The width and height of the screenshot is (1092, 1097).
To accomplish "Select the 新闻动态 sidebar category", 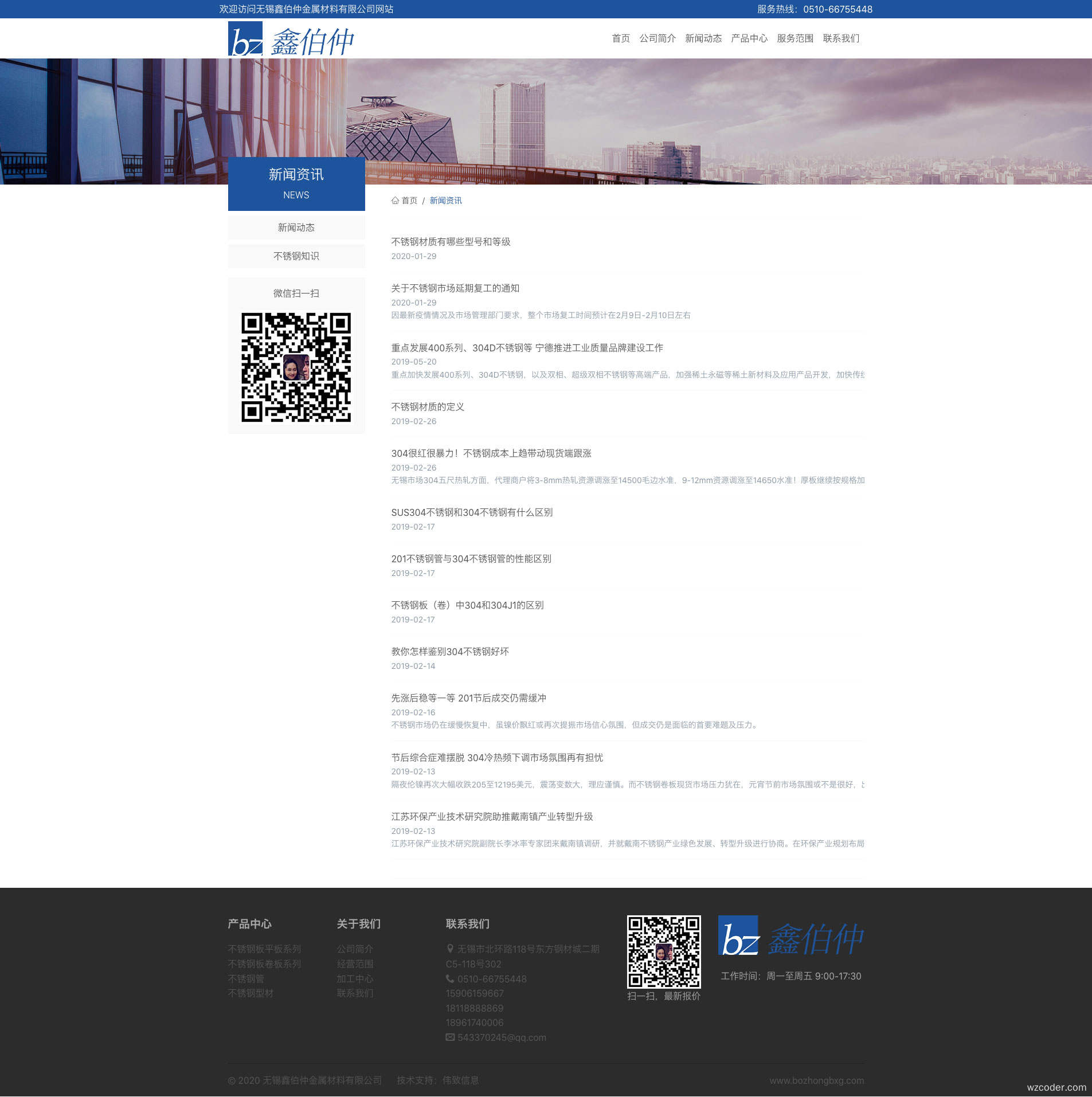I will point(296,228).
